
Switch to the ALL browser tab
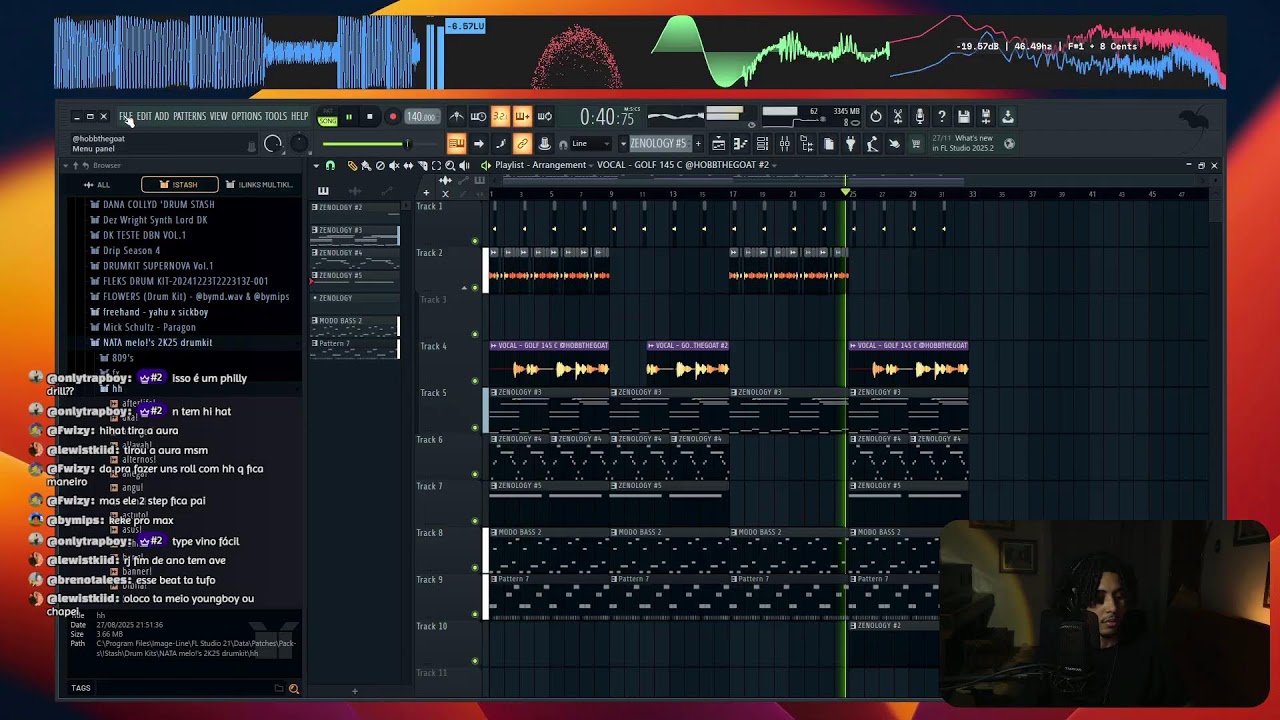tap(97, 185)
